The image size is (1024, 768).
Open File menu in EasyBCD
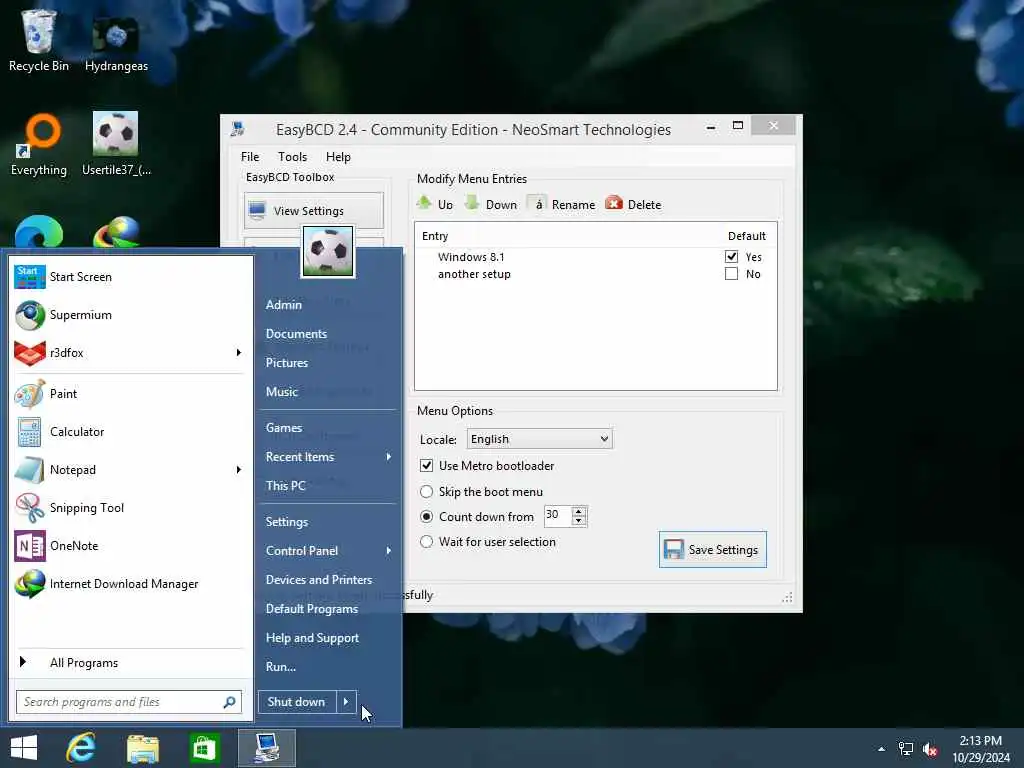[x=249, y=157]
